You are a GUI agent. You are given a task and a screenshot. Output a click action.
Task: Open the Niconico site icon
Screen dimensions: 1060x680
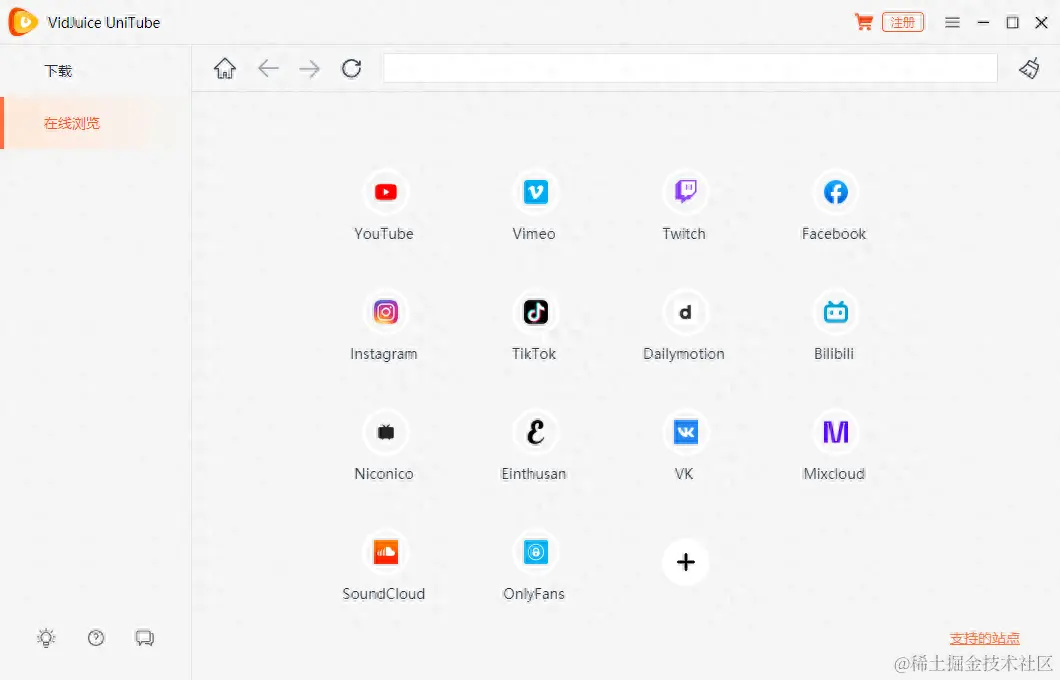pyautogui.click(x=385, y=432)
